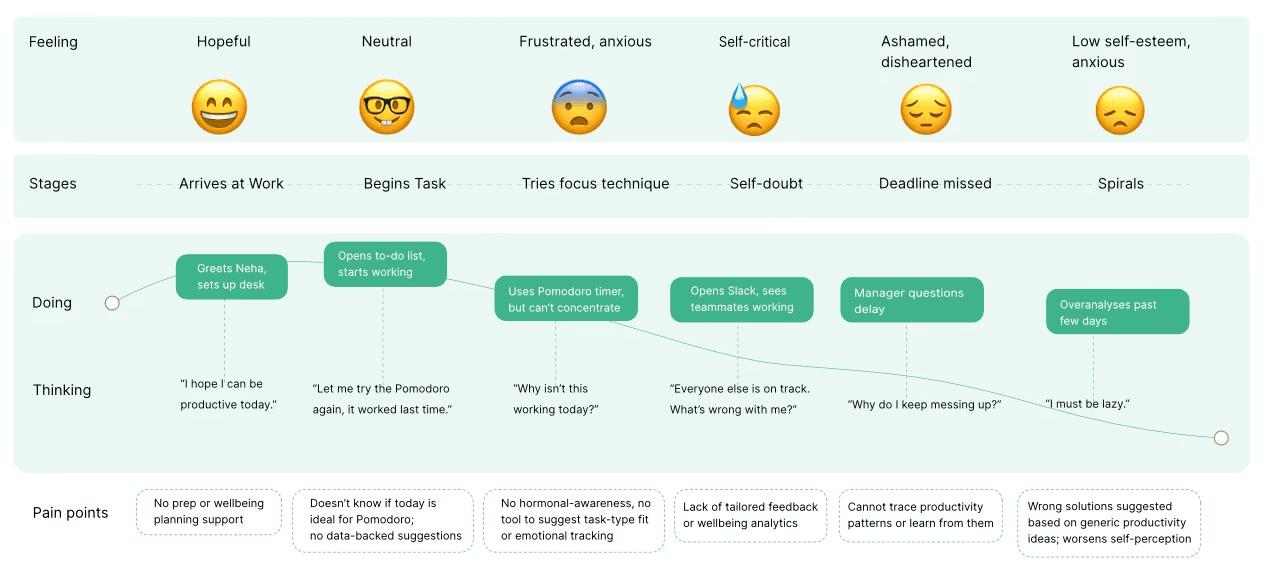1280x569 pixels.
Task: Click the 'Overanalyses past few days' card
Action: pos(1118,312)
